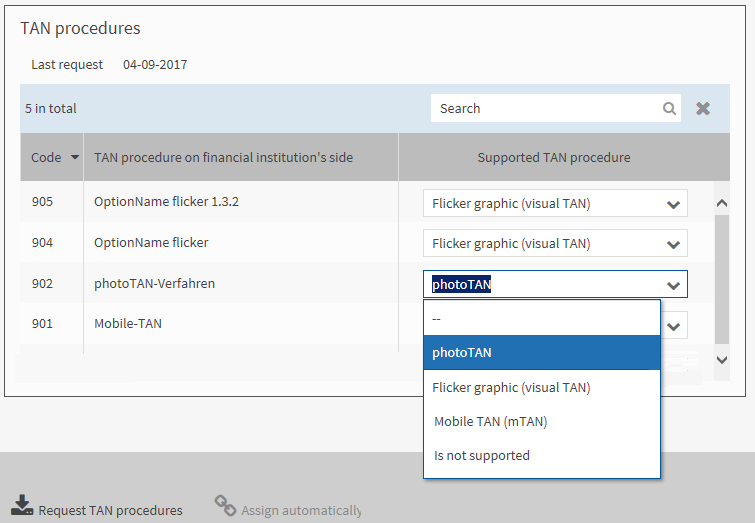Open dropdown for code 904 row
Screen dimensions: 755x523
pyautogui.click(x=673, y=244)
